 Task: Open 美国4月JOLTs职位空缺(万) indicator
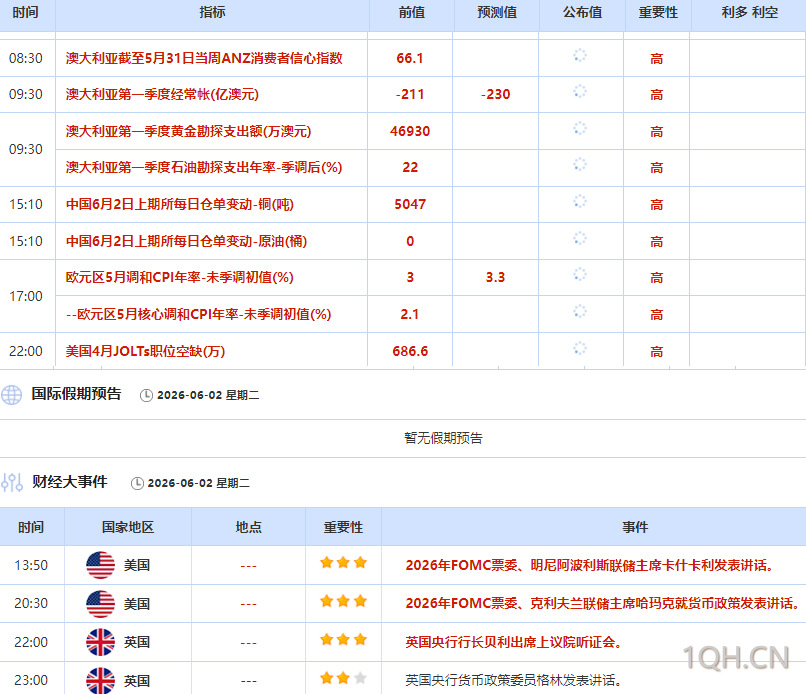pos(145,351)
